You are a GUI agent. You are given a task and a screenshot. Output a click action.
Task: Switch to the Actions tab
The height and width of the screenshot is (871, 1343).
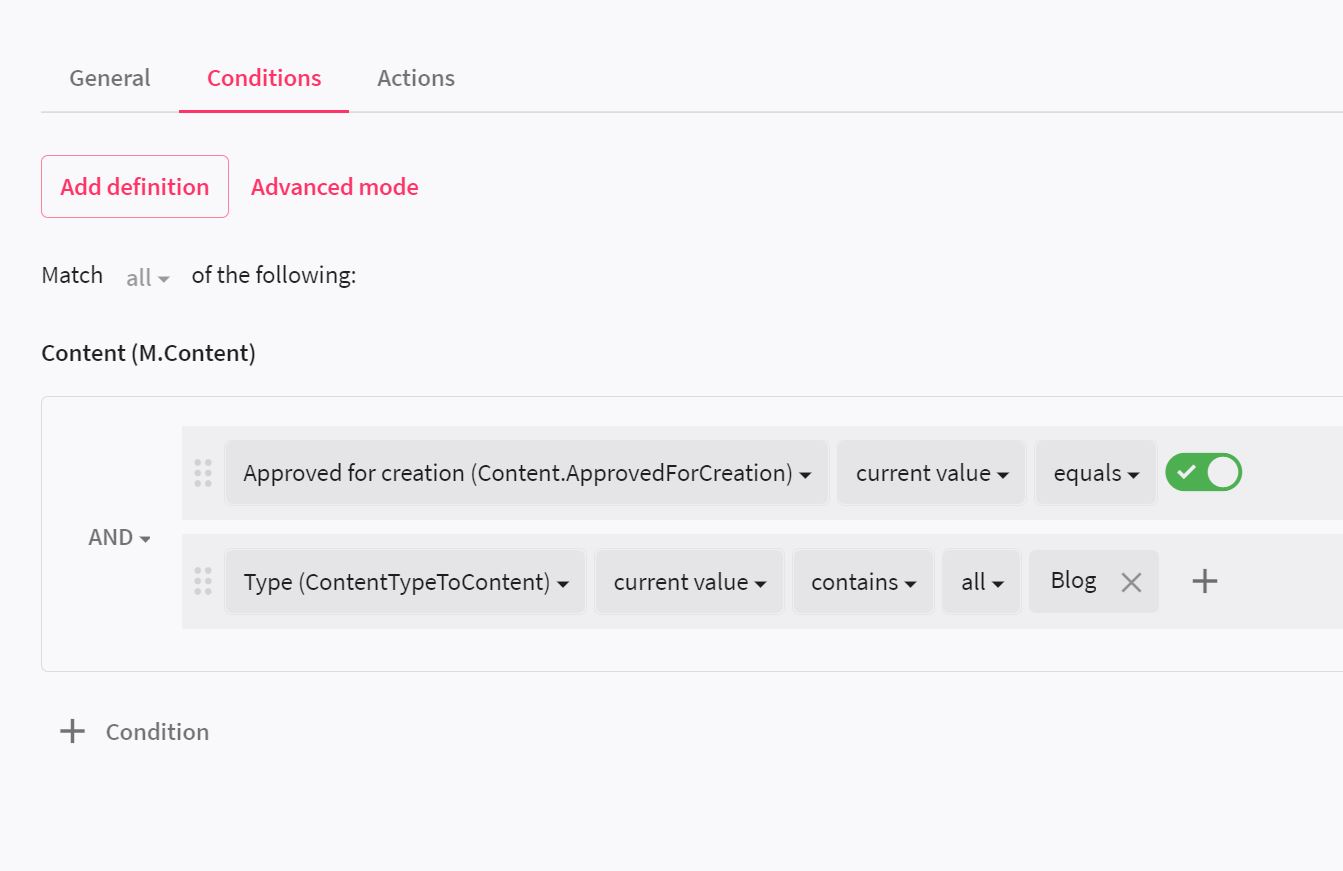(415, 77)
